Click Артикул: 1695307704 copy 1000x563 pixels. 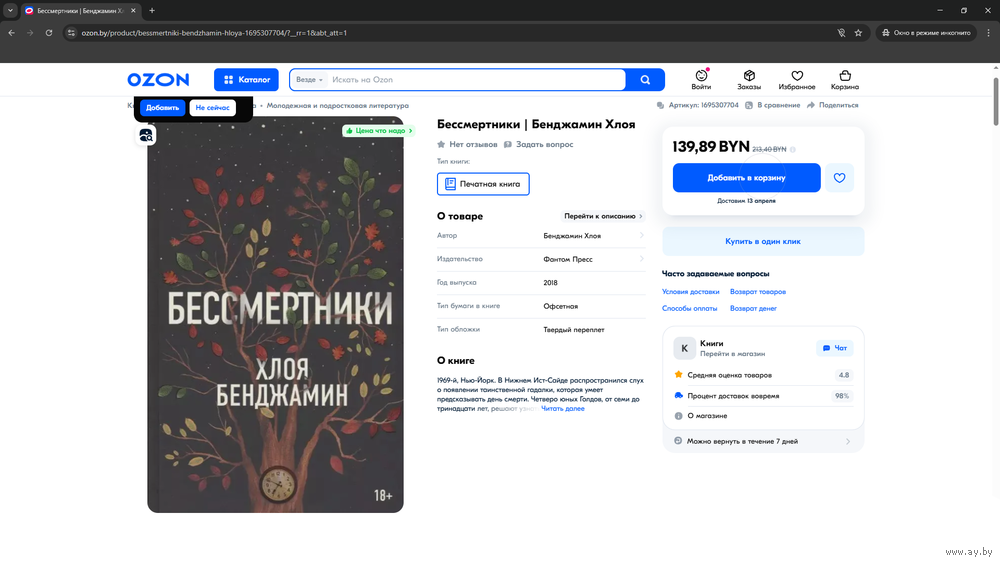698,105
